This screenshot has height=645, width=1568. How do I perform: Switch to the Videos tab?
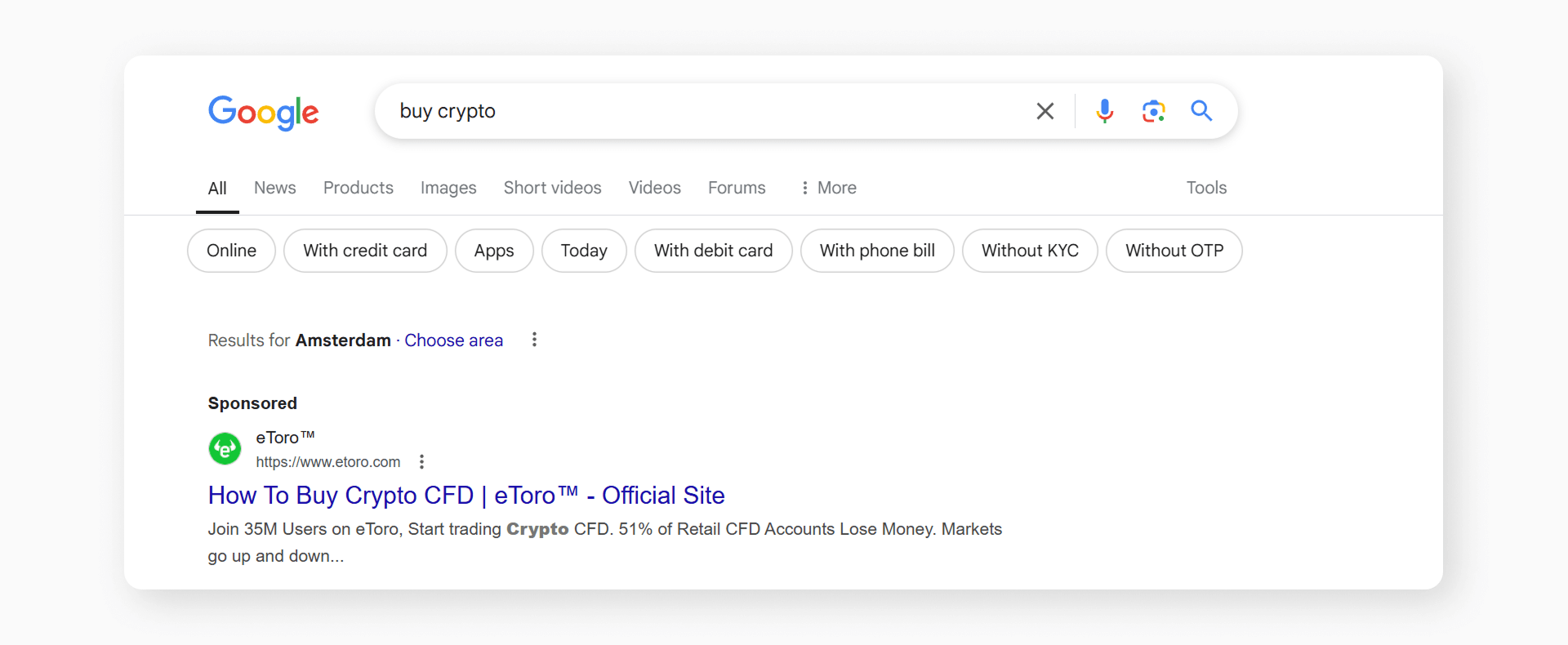click(654, 188)
